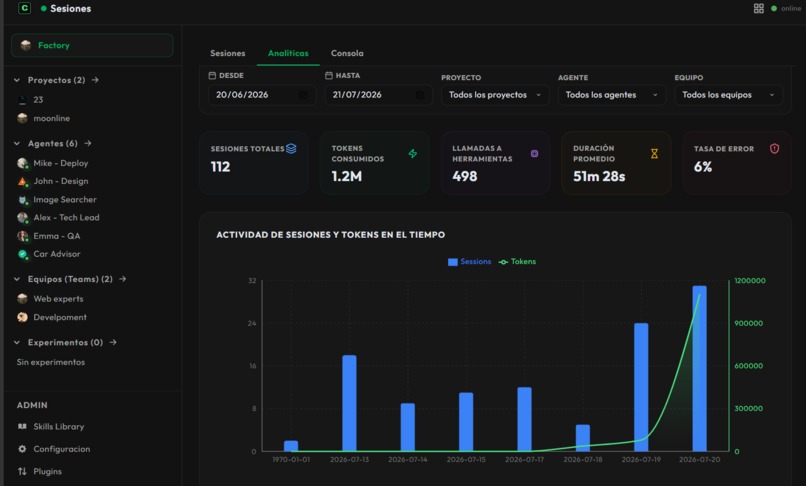This screenshot has height=486, width=806.
Task: Click Alex - Tech Lead avatar
Action: coord(23,218)
